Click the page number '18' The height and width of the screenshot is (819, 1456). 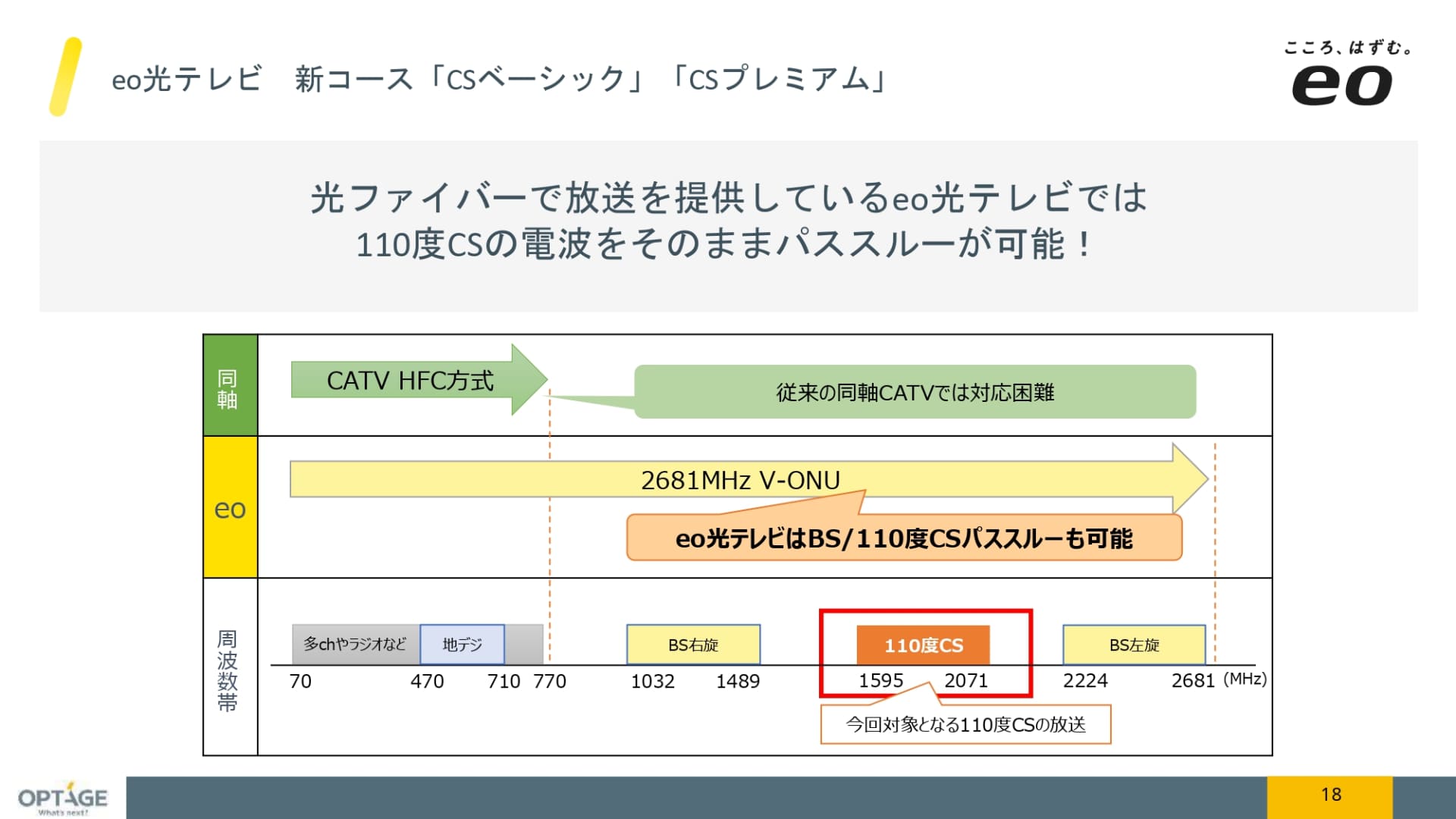click(1331, 794)
